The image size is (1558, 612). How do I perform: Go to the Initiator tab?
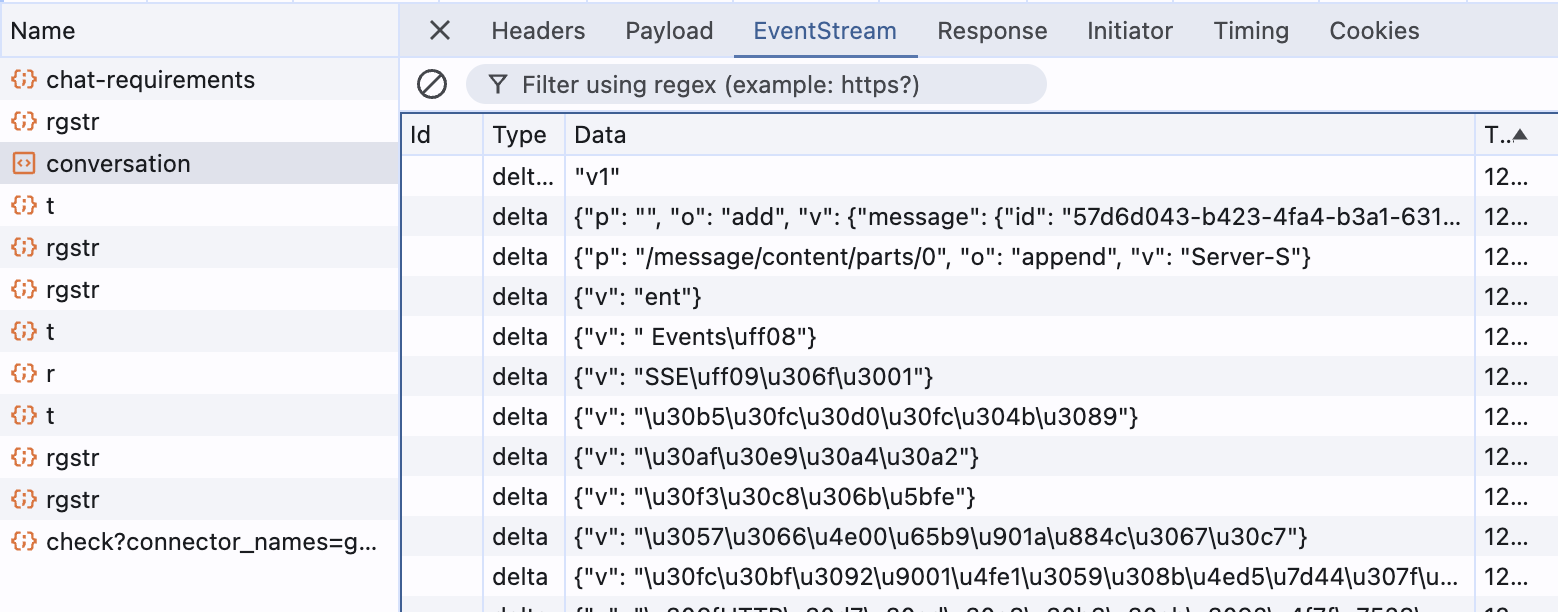pyautogui.click(x=1130, y=31)
